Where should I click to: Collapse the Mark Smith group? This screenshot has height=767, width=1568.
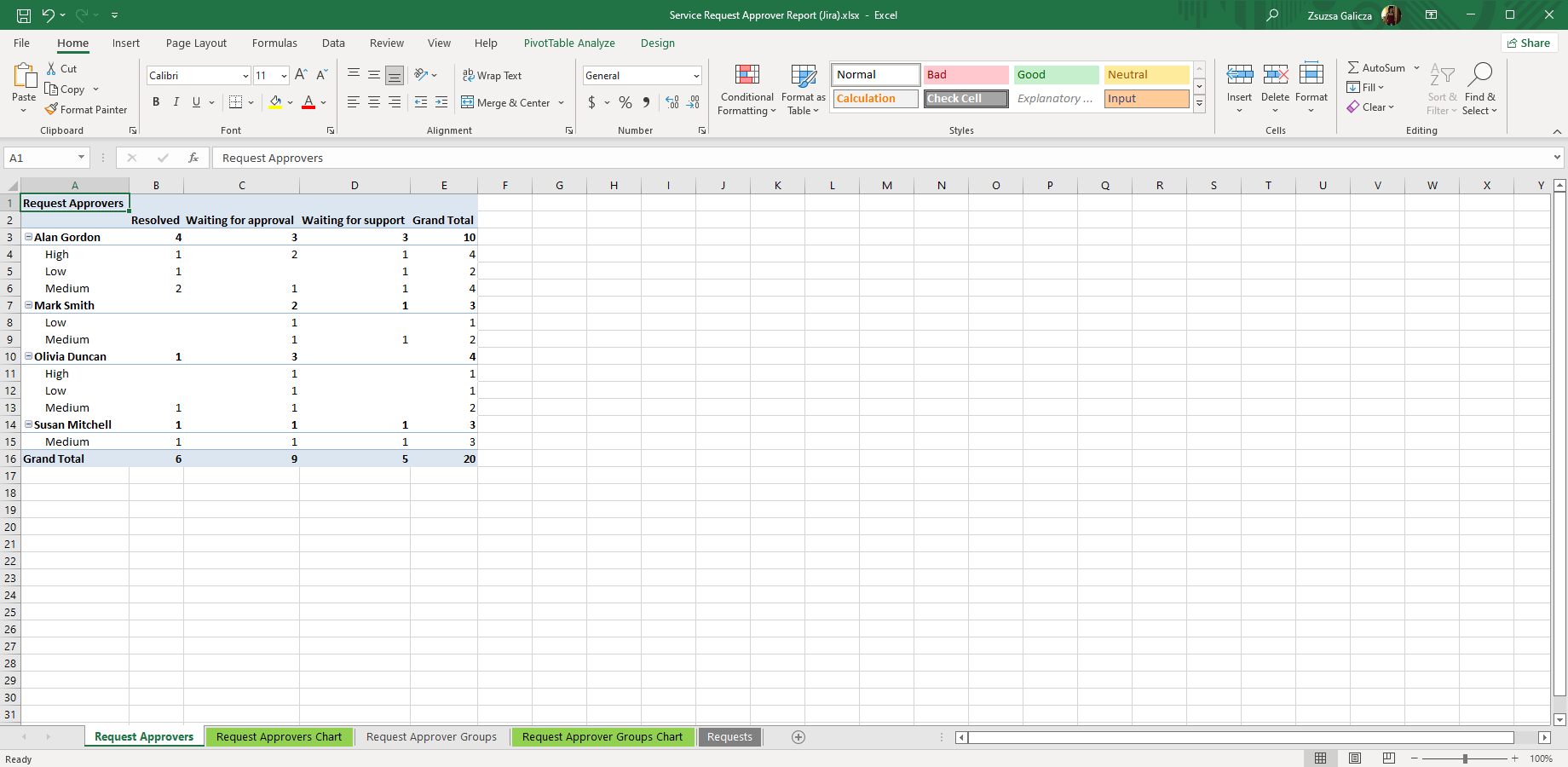click(x=29, y=305)
